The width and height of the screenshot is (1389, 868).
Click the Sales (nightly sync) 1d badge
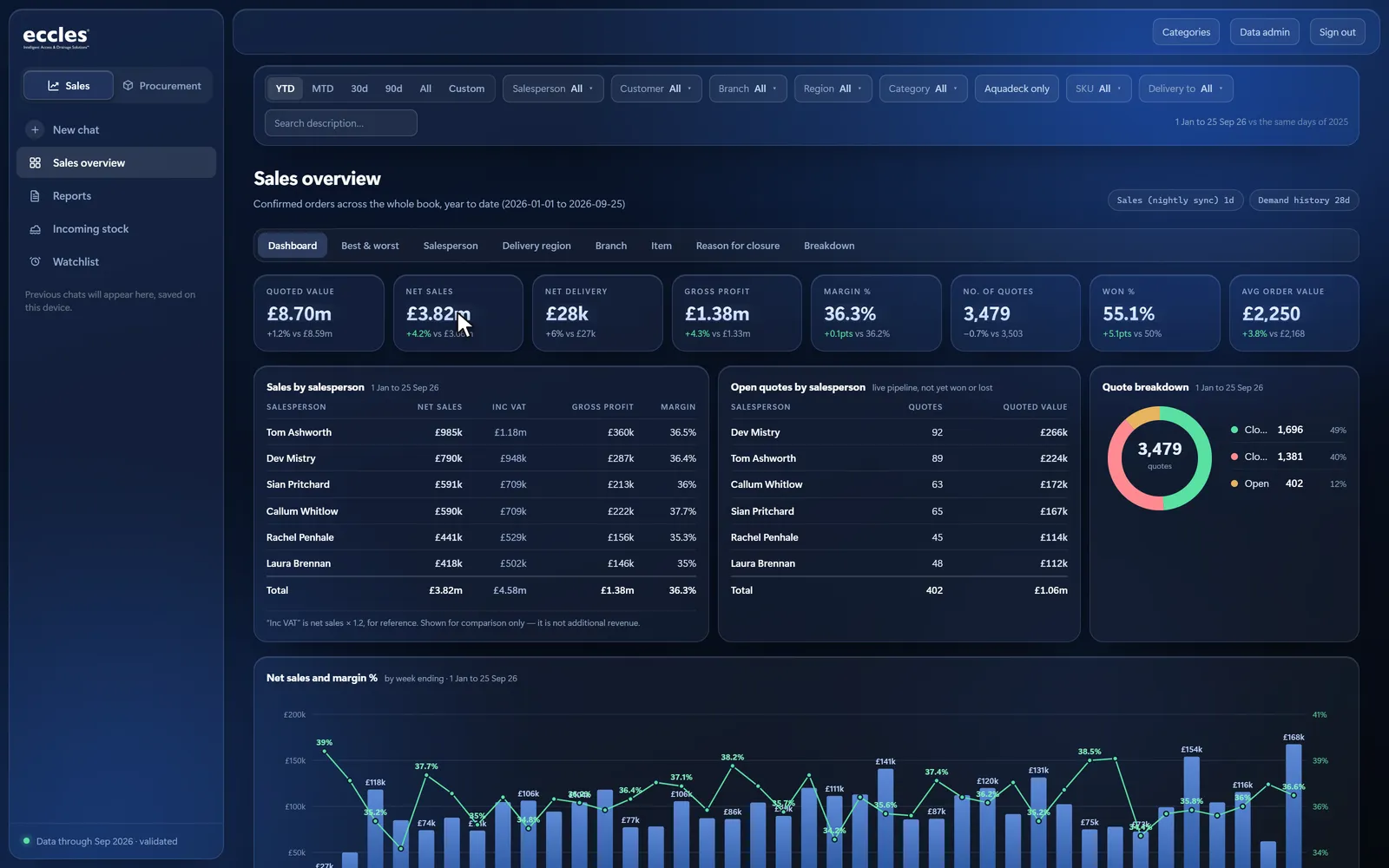click(1175, 201)
